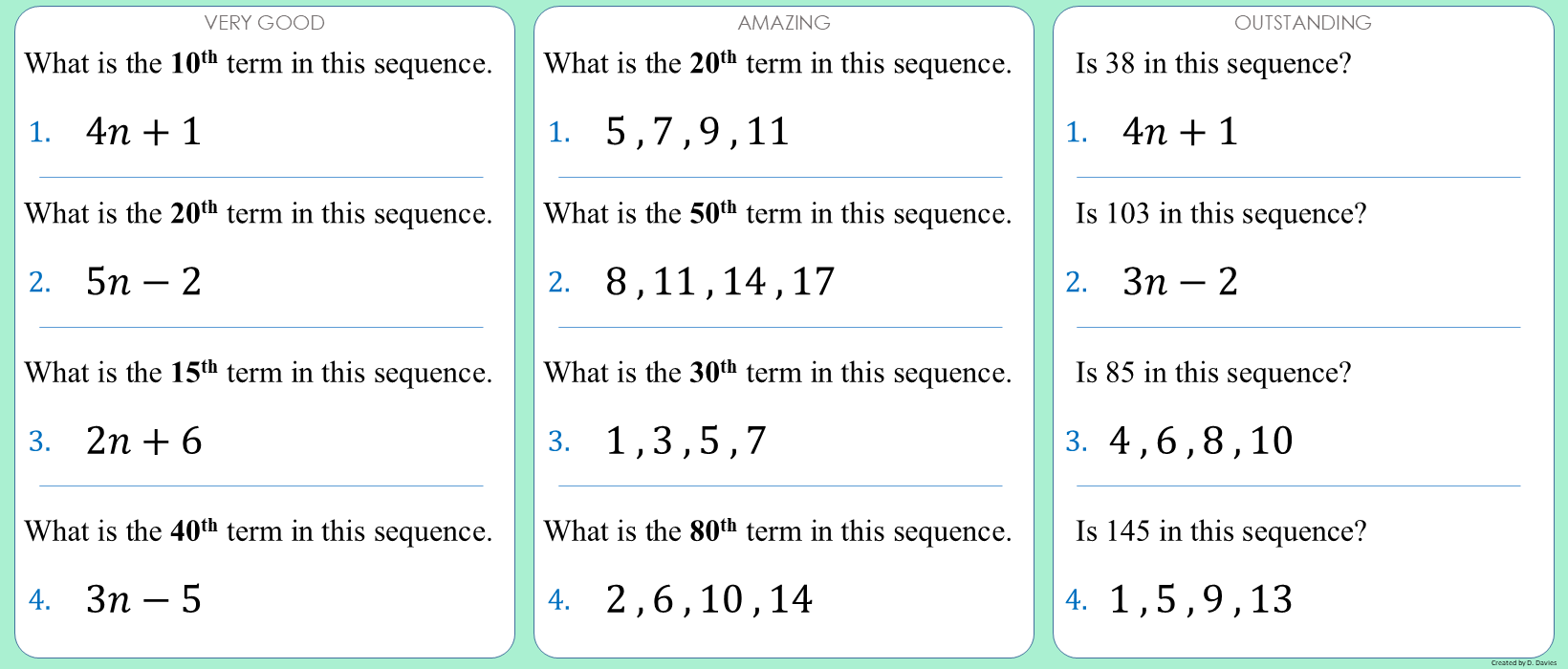This screenshot has width=1568, height=669.
Task: Select the 2n + 6 expression
Action: (x=143, y=441)
